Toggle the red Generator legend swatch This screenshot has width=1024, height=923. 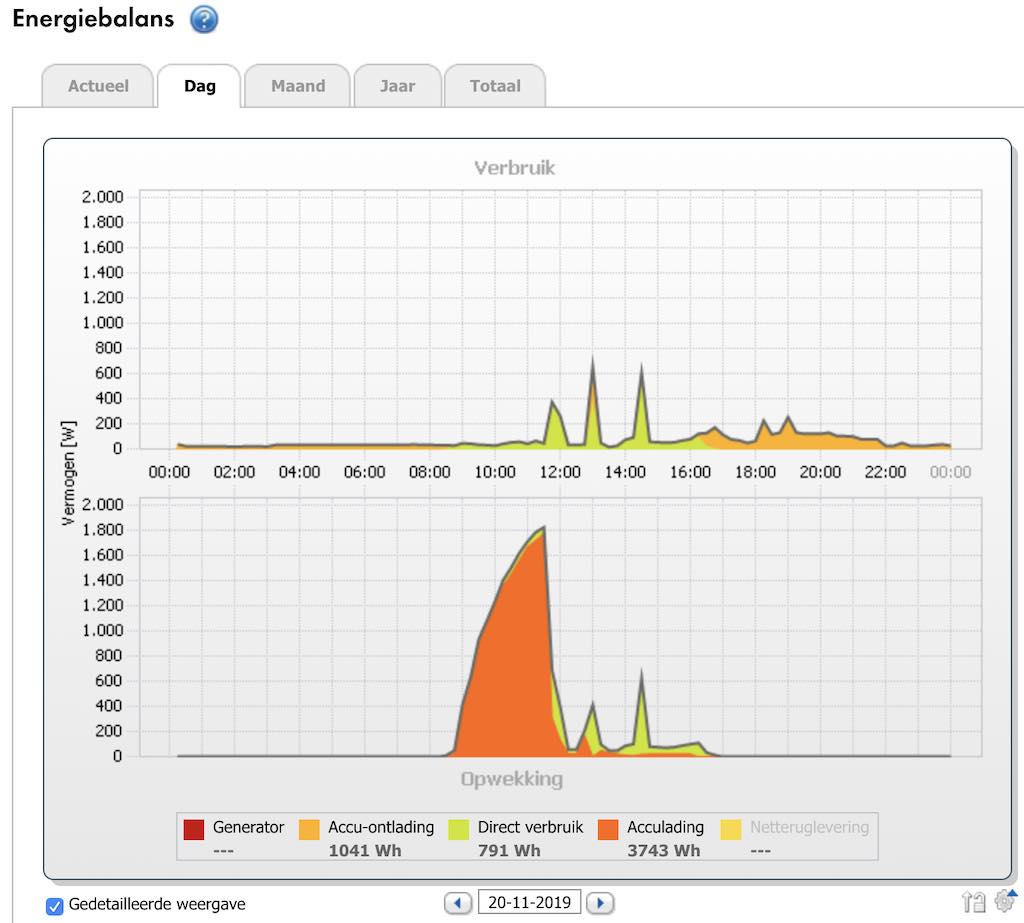(194, 829)
